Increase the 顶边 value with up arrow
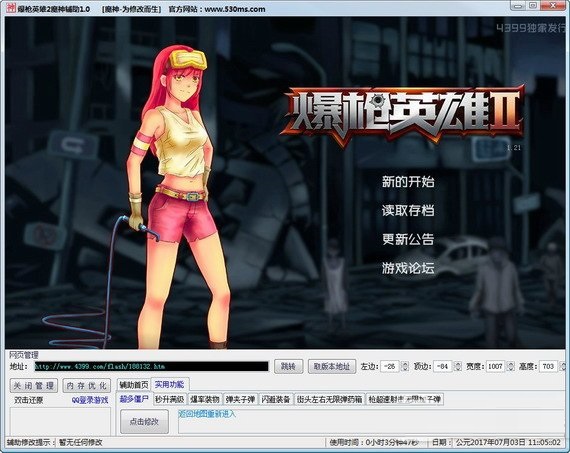 [458, 364]
